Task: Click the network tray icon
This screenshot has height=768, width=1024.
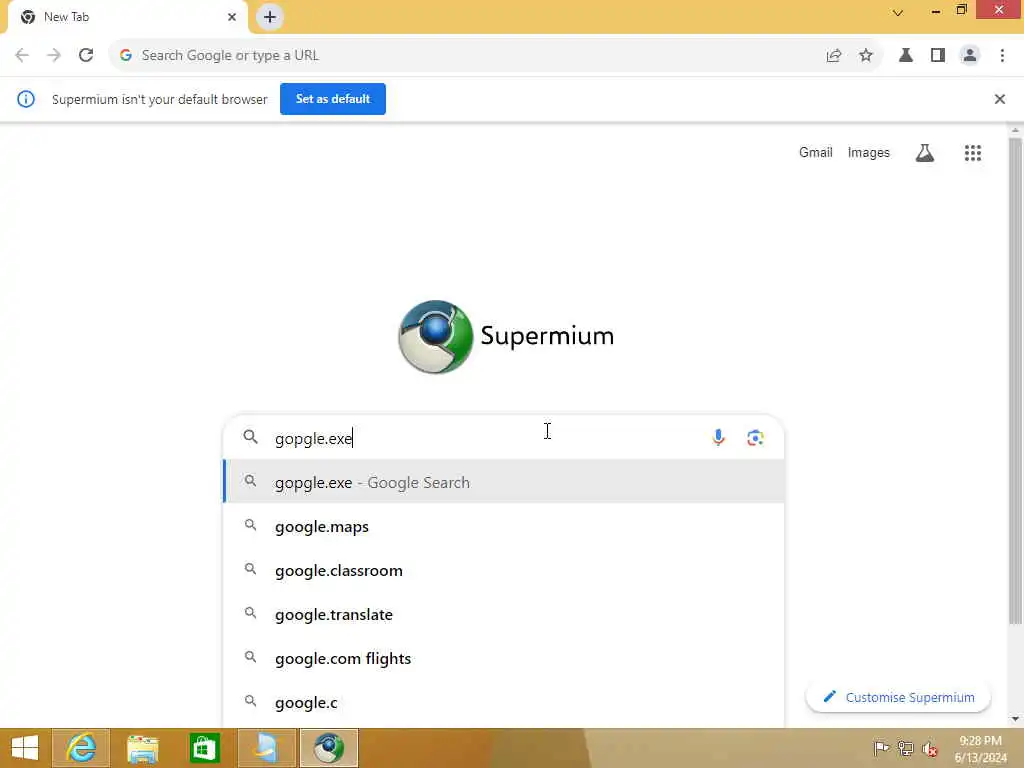Action: pyautogui.click(x=905, y=748)
